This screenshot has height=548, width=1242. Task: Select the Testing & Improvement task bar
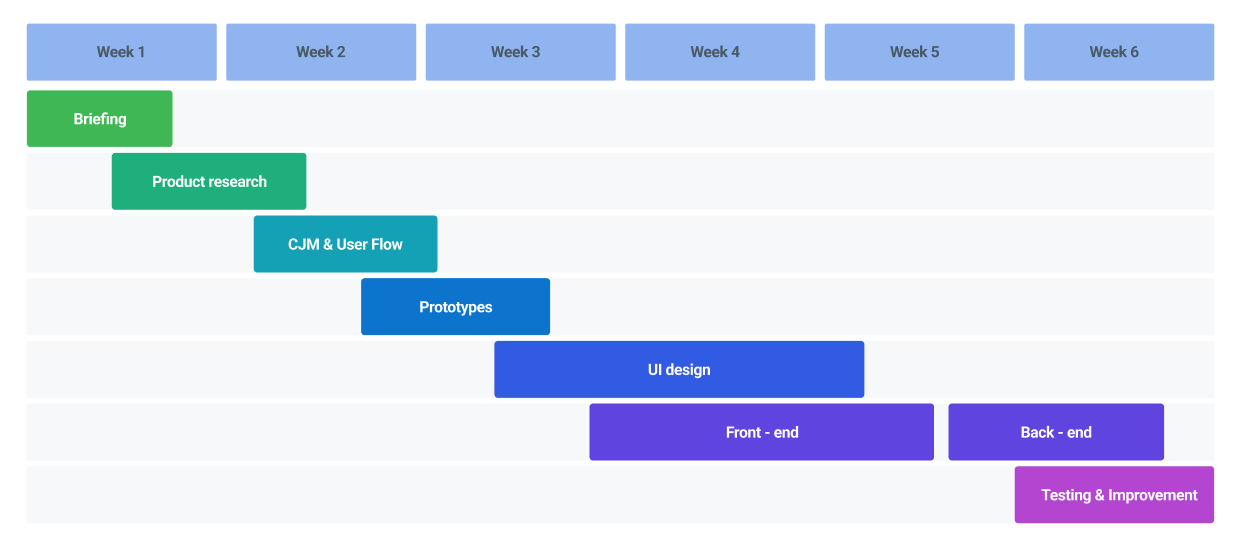[x=1114, y=495]
